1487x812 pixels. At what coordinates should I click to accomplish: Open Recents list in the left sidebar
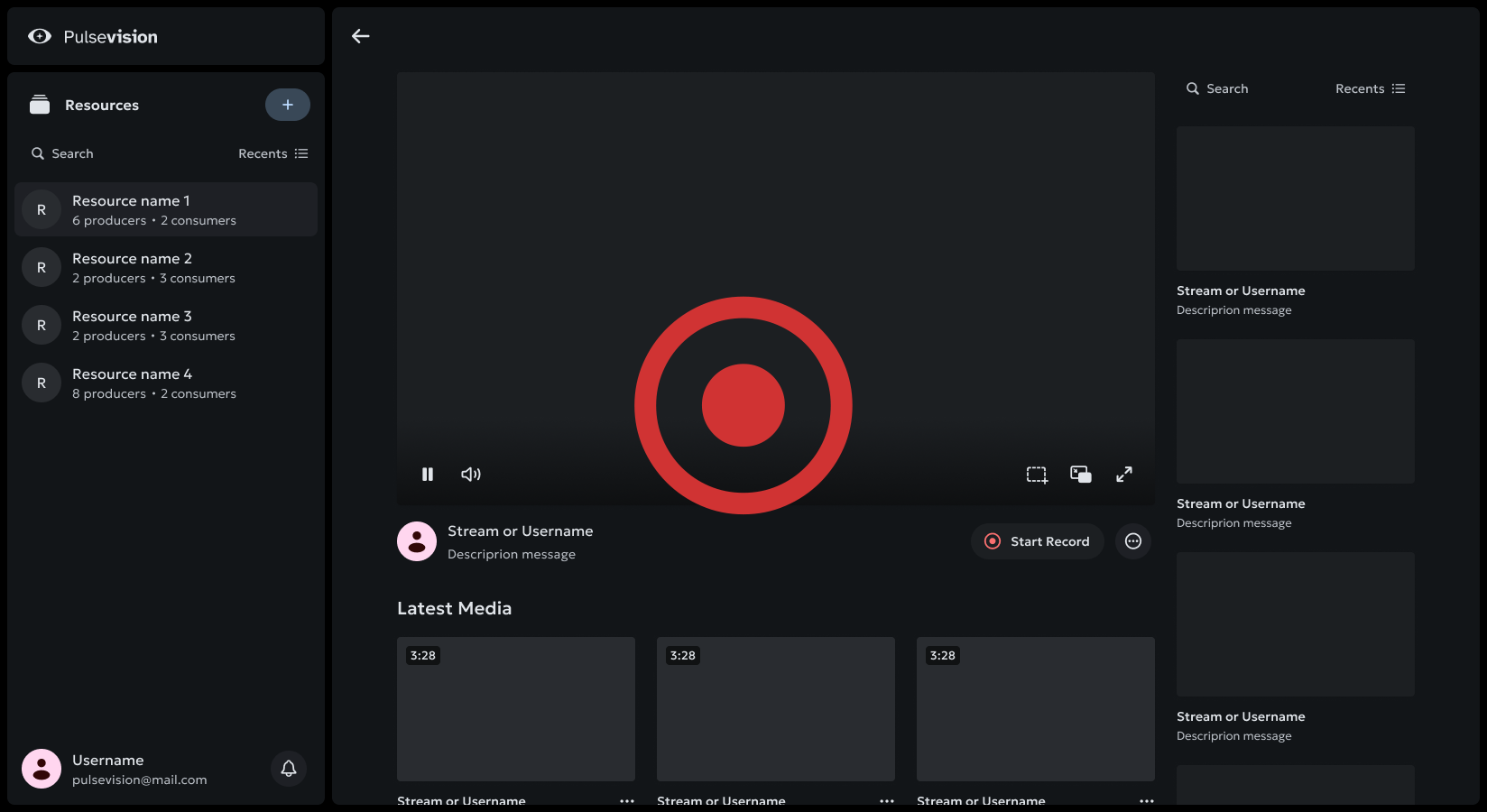point(273,153)
